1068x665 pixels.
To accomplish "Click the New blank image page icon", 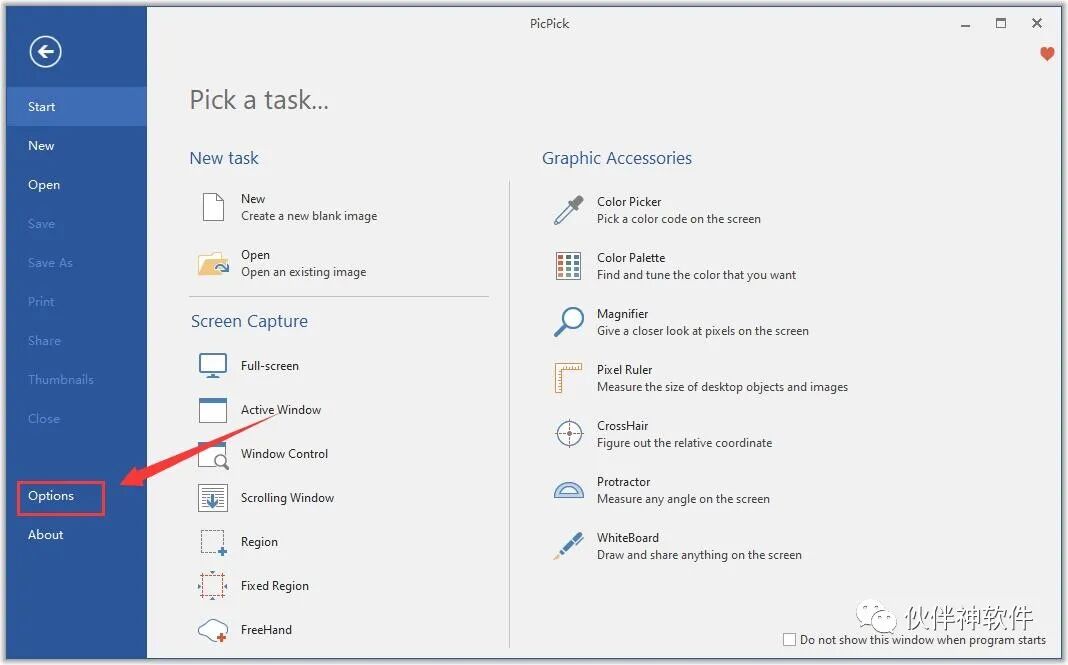I will coord(213,207).
